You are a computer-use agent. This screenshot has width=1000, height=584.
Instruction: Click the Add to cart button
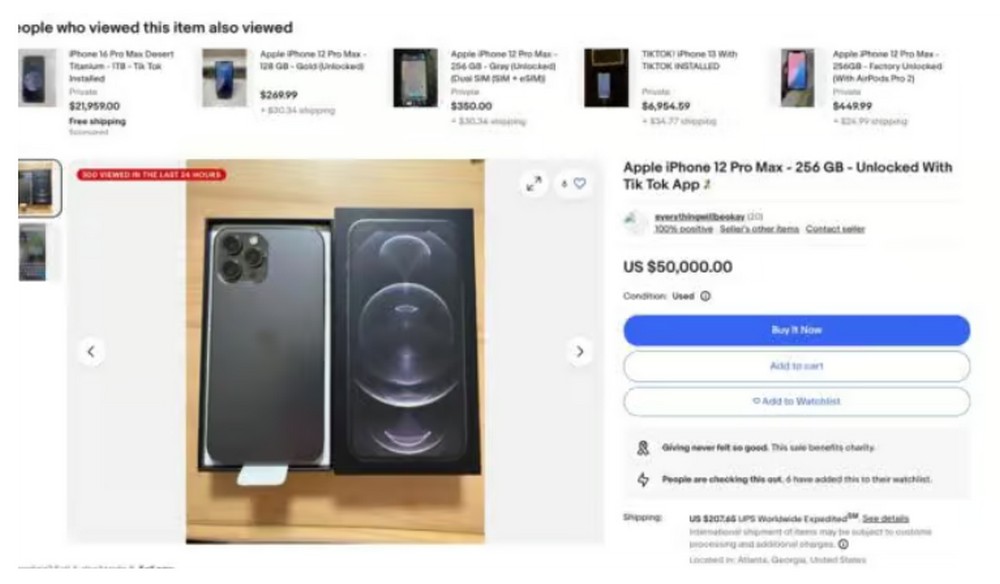tap(797, 366)
